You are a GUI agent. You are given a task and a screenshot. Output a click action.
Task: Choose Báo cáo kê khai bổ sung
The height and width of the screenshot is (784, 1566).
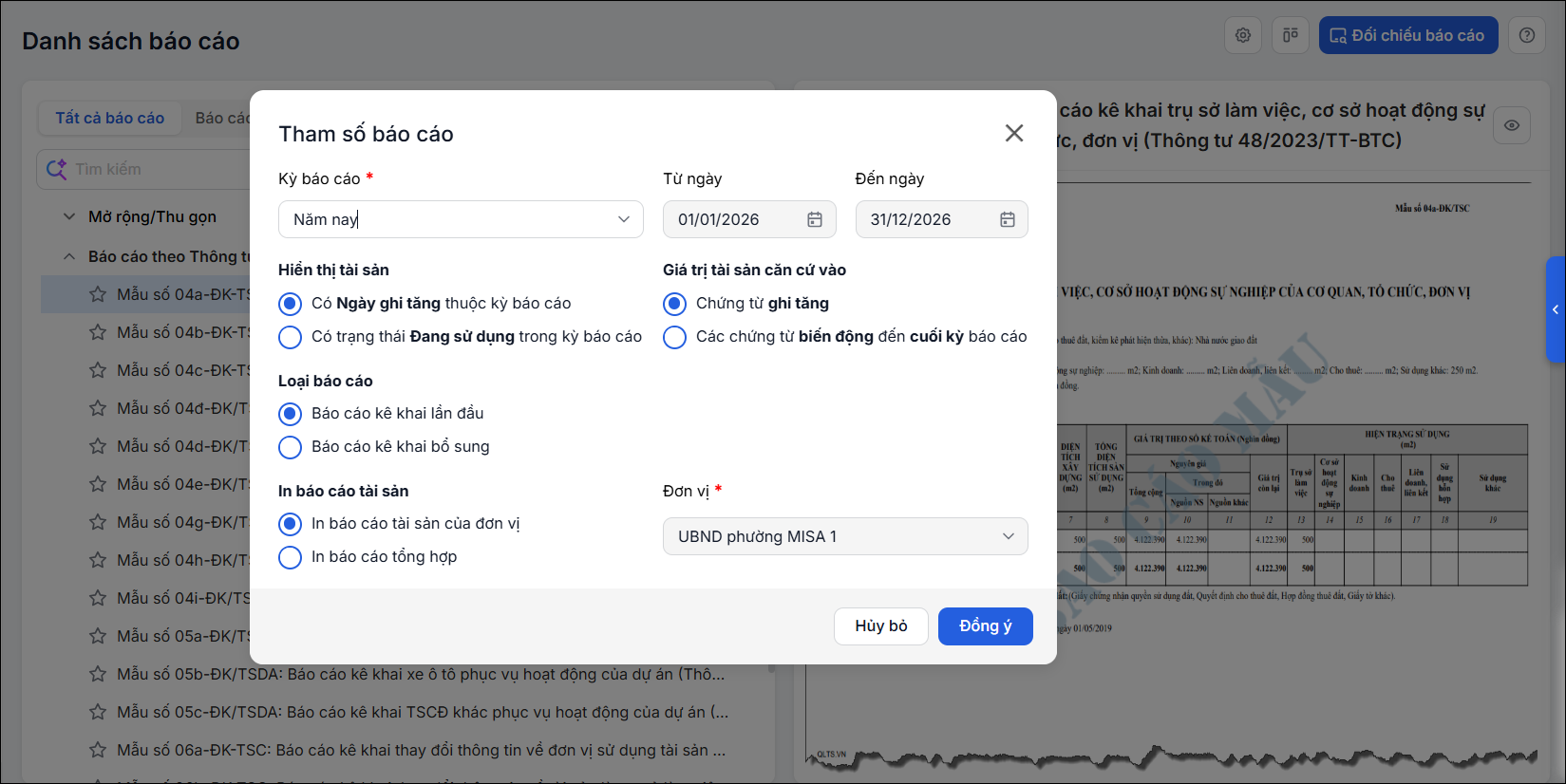coord(290,447)
